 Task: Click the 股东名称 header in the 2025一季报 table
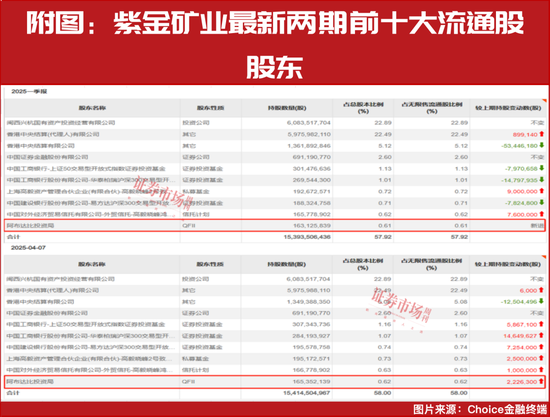click(x=92, y=108)
